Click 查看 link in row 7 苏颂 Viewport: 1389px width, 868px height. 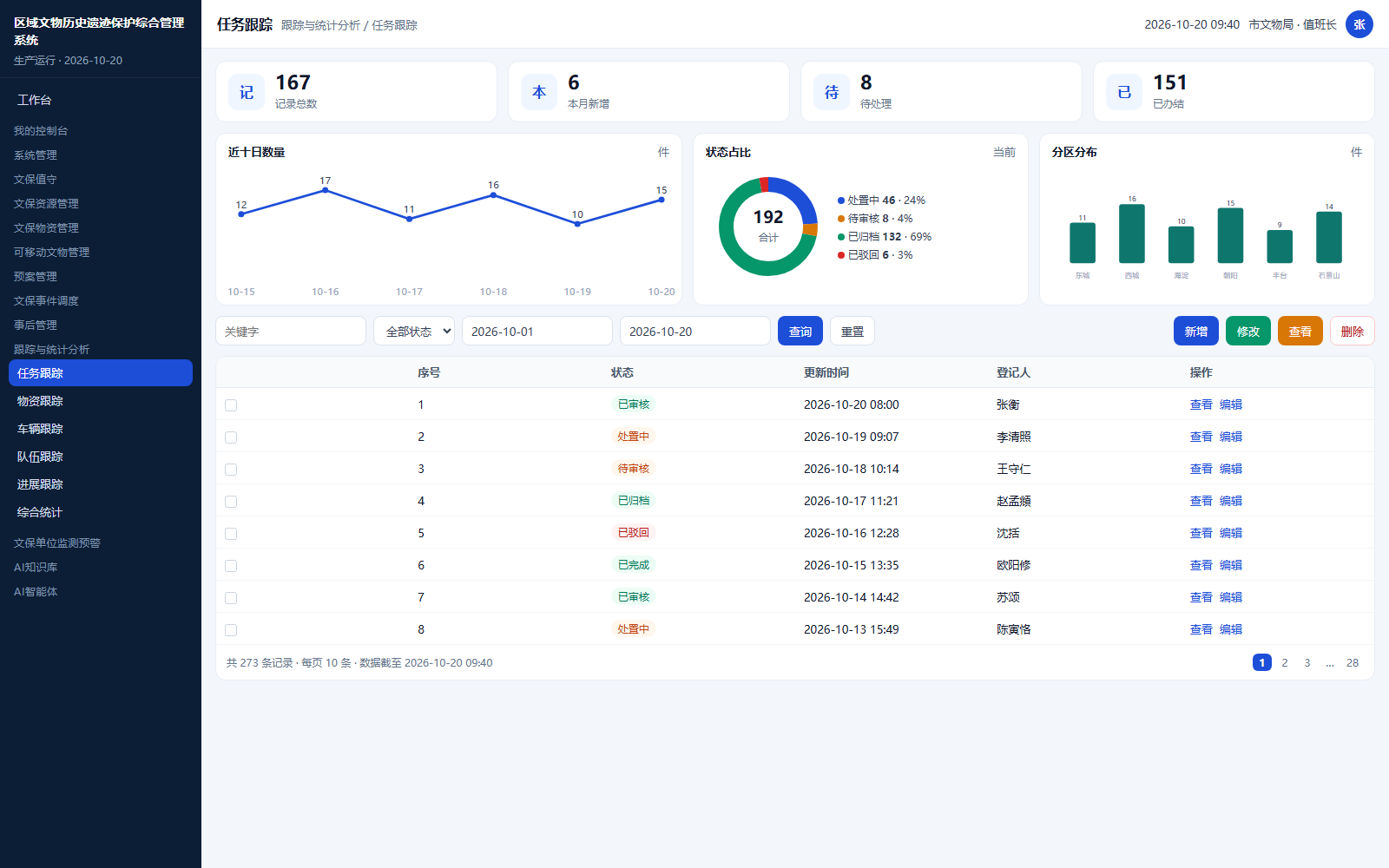pos(1201,597)
